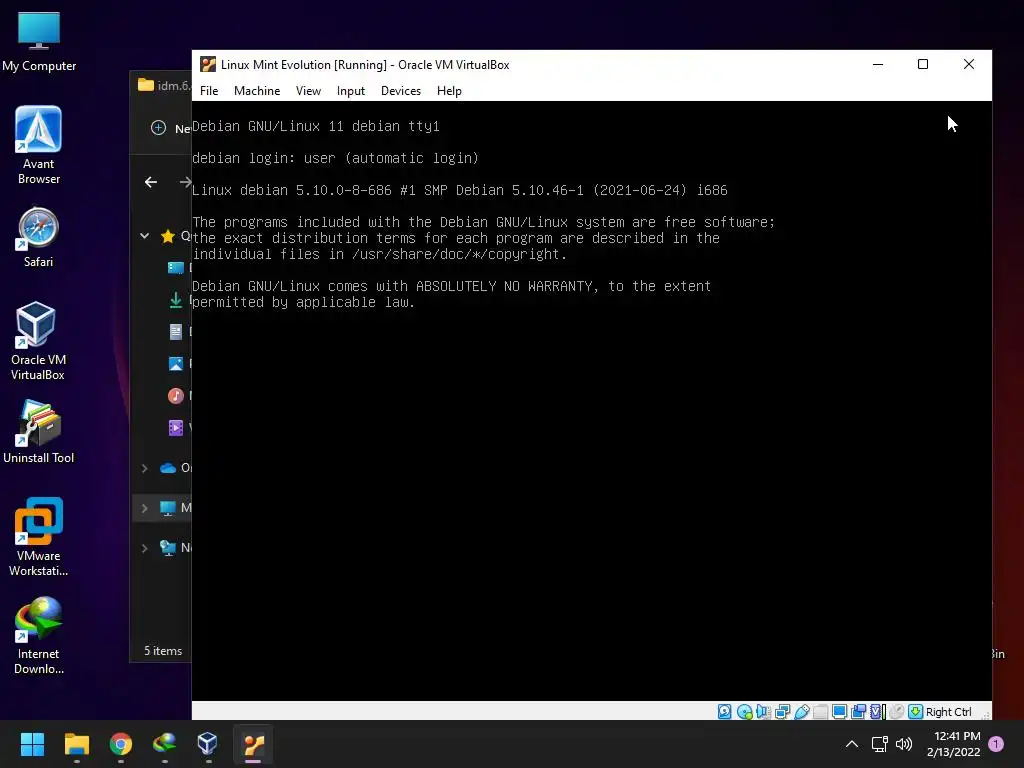Screen dimensions: 1024x768
Task: Open the Devices menu
Action: pos(401,91)
